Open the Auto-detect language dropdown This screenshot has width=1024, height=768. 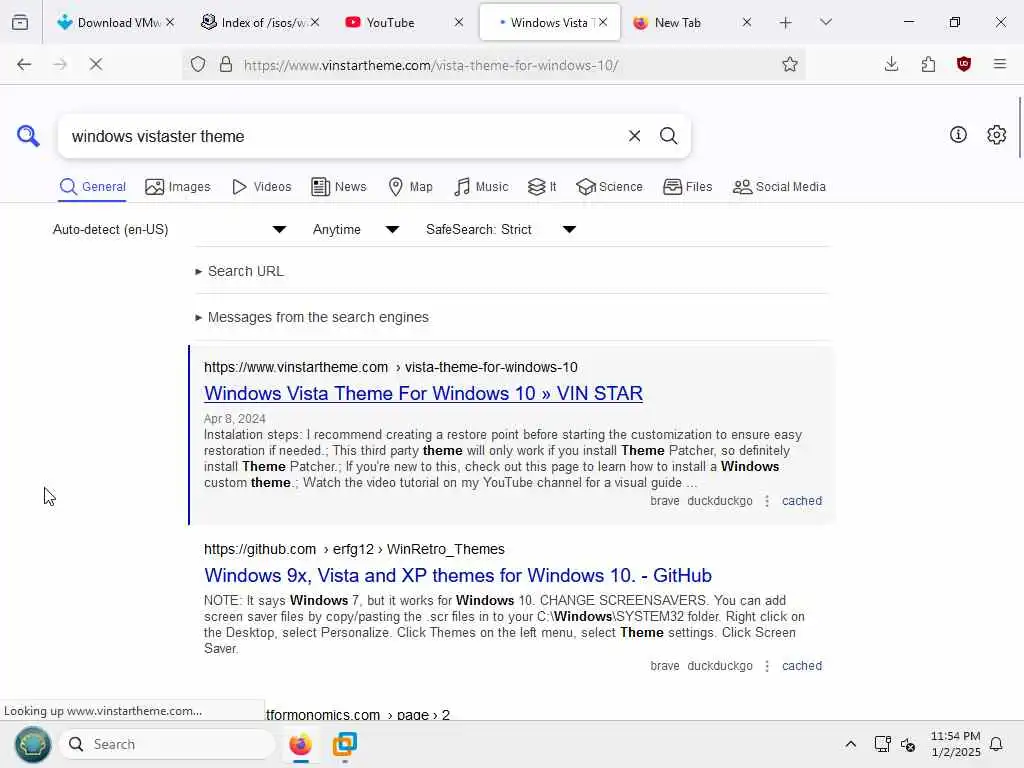170,229
